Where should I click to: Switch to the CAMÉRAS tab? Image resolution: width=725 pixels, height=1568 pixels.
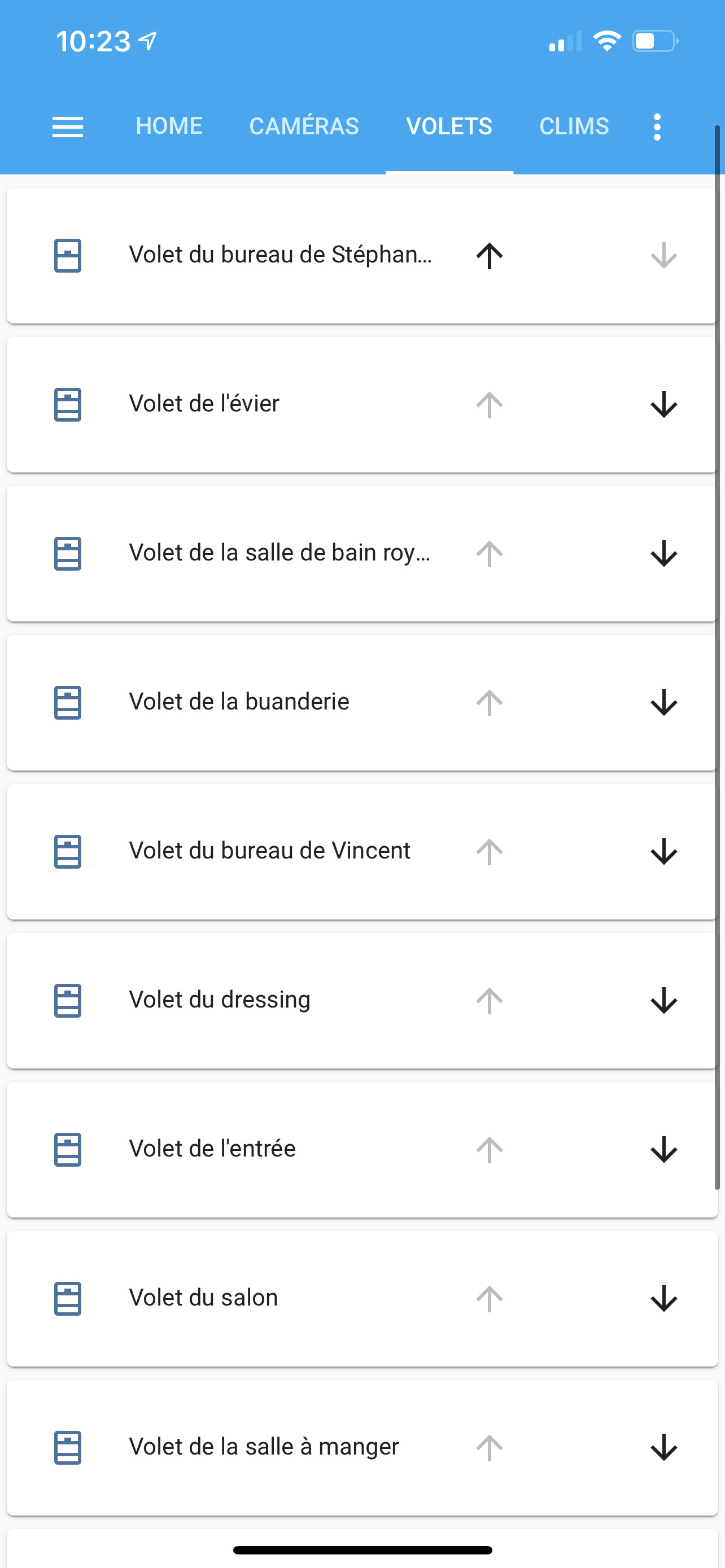(x=304, y=126)
